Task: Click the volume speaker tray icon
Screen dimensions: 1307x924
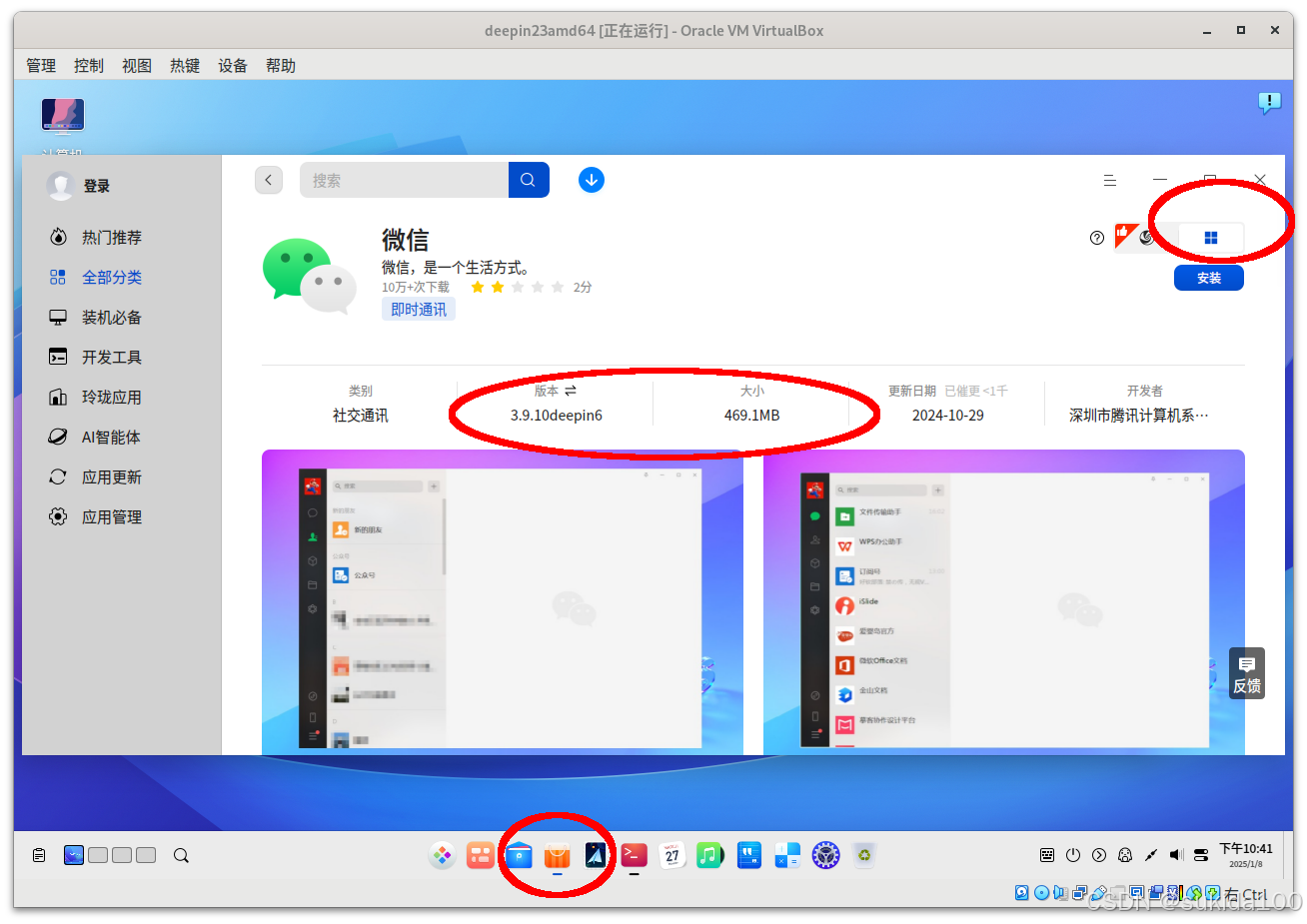Action: point(1176,855)
